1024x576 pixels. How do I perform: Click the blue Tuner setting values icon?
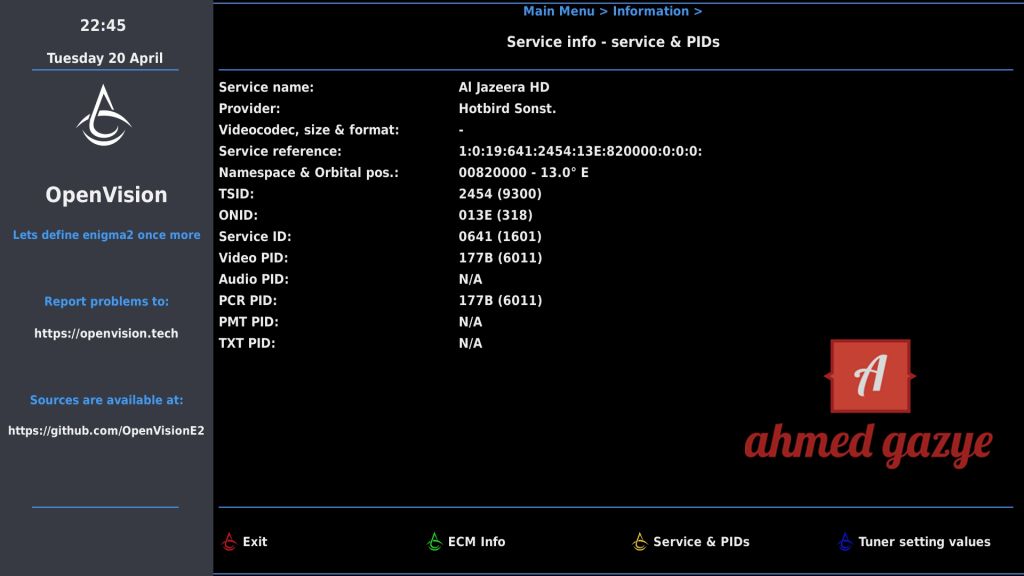(845, 541)
